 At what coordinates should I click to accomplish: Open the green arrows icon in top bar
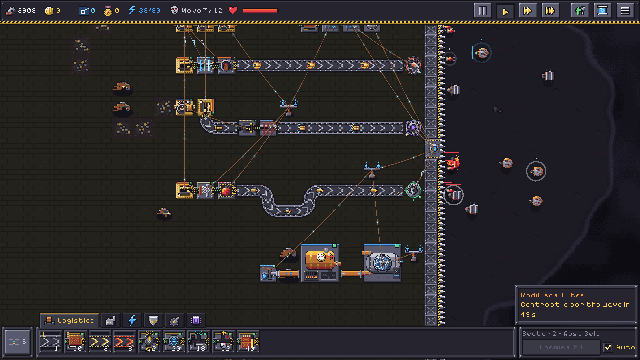580,10
